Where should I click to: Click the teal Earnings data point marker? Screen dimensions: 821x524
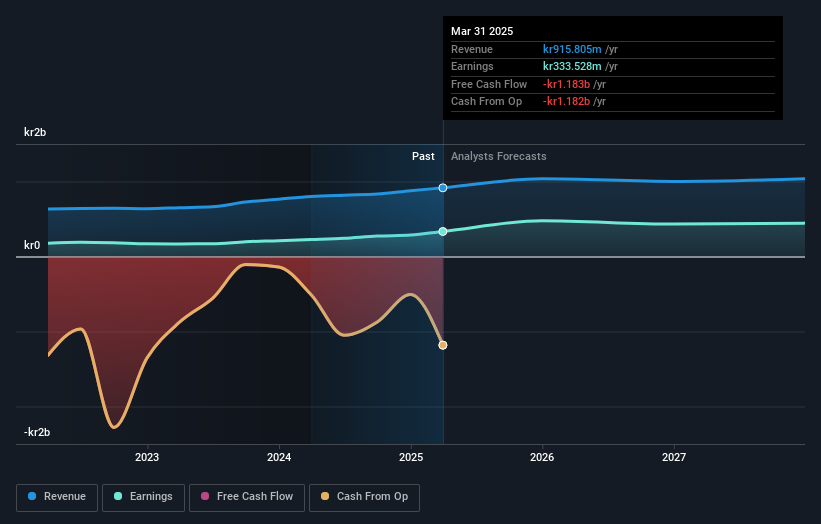[x=443, y=231]
